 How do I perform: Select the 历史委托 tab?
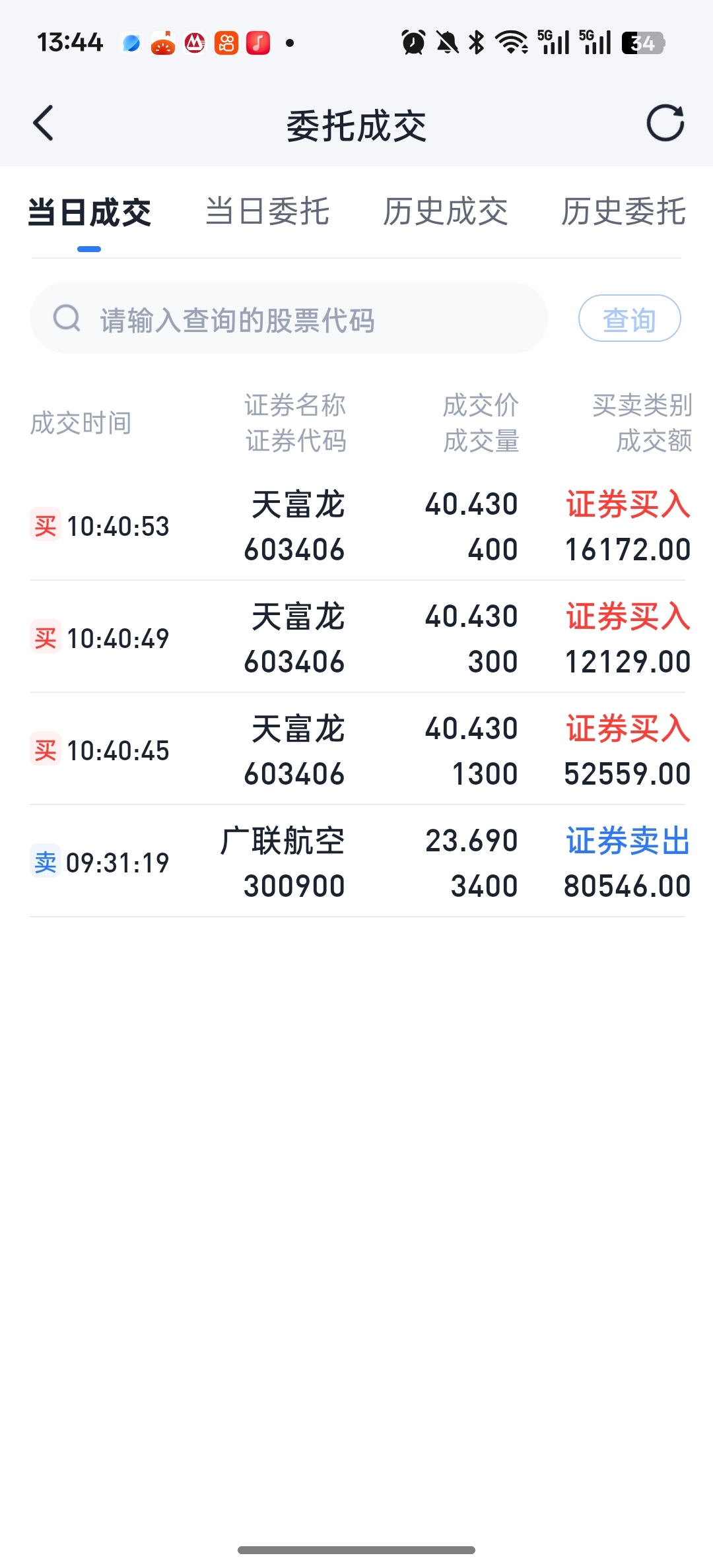click(x=623, y=212)
